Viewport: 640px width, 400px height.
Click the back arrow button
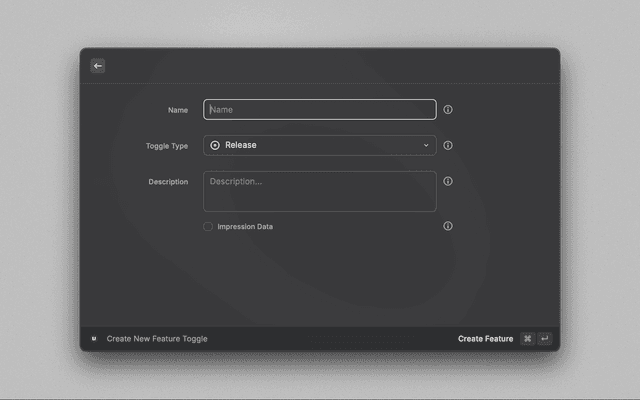pos(98,66)
